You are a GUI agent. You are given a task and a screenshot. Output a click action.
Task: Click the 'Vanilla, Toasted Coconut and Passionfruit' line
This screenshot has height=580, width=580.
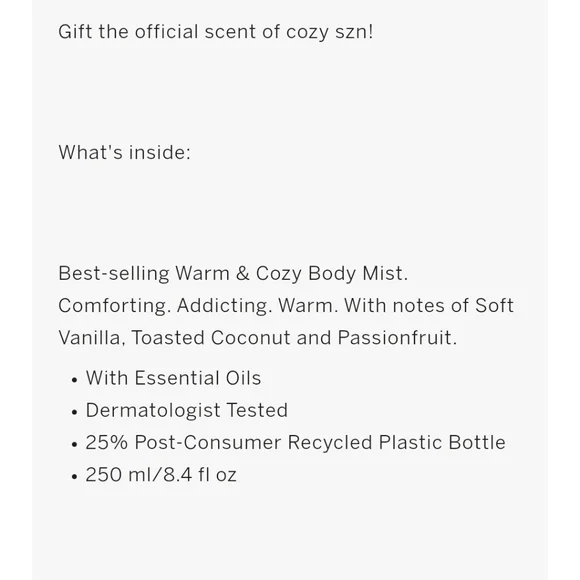click(x=257, y=338)
